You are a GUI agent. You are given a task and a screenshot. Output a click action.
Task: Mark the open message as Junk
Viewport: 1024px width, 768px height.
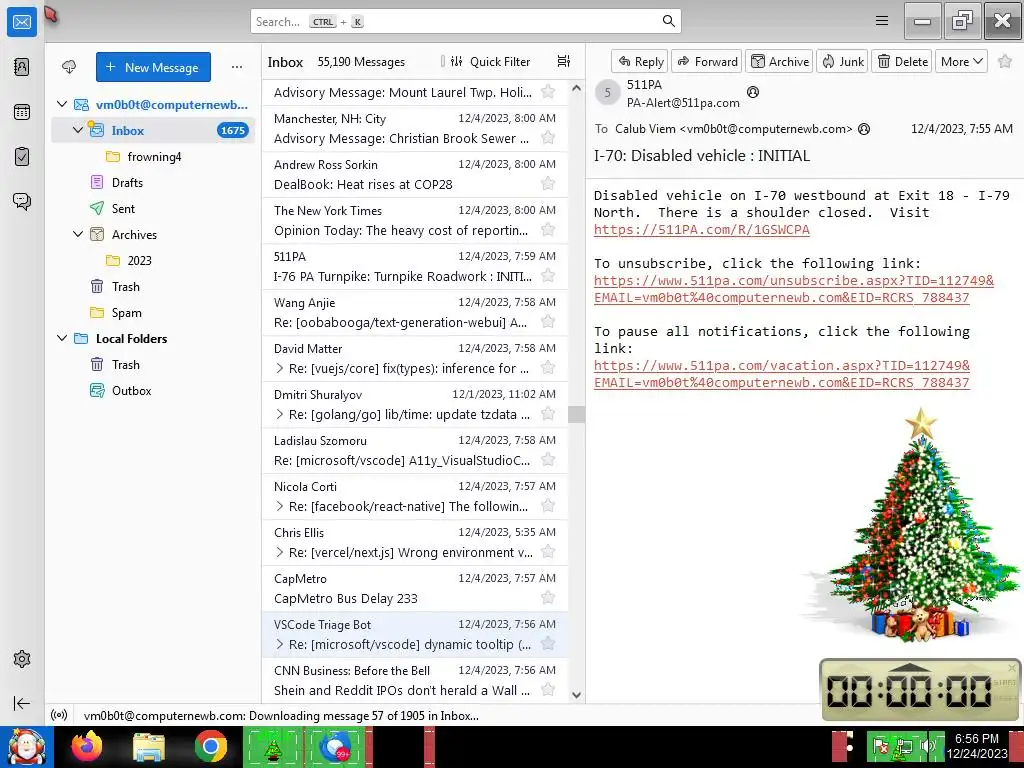pos(842,61)
